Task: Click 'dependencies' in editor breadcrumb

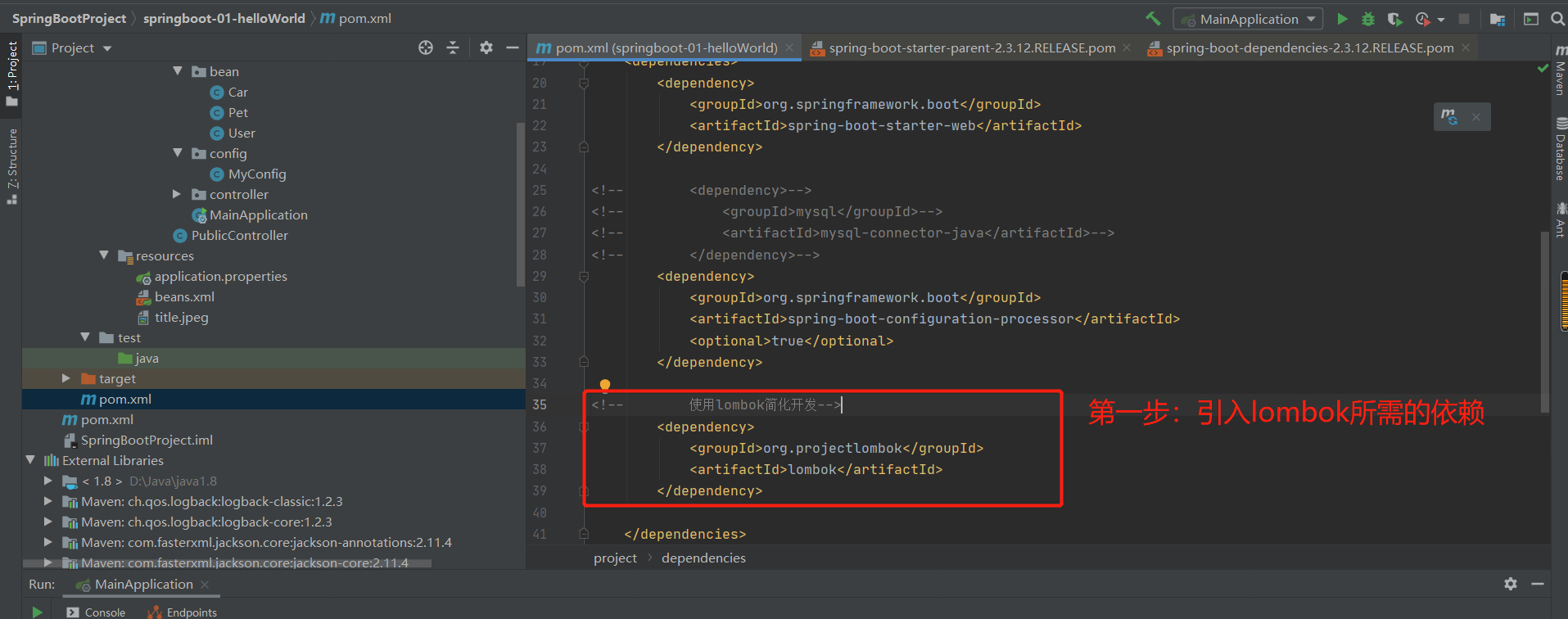Action: pyautogui.click(x=703, y=558)
